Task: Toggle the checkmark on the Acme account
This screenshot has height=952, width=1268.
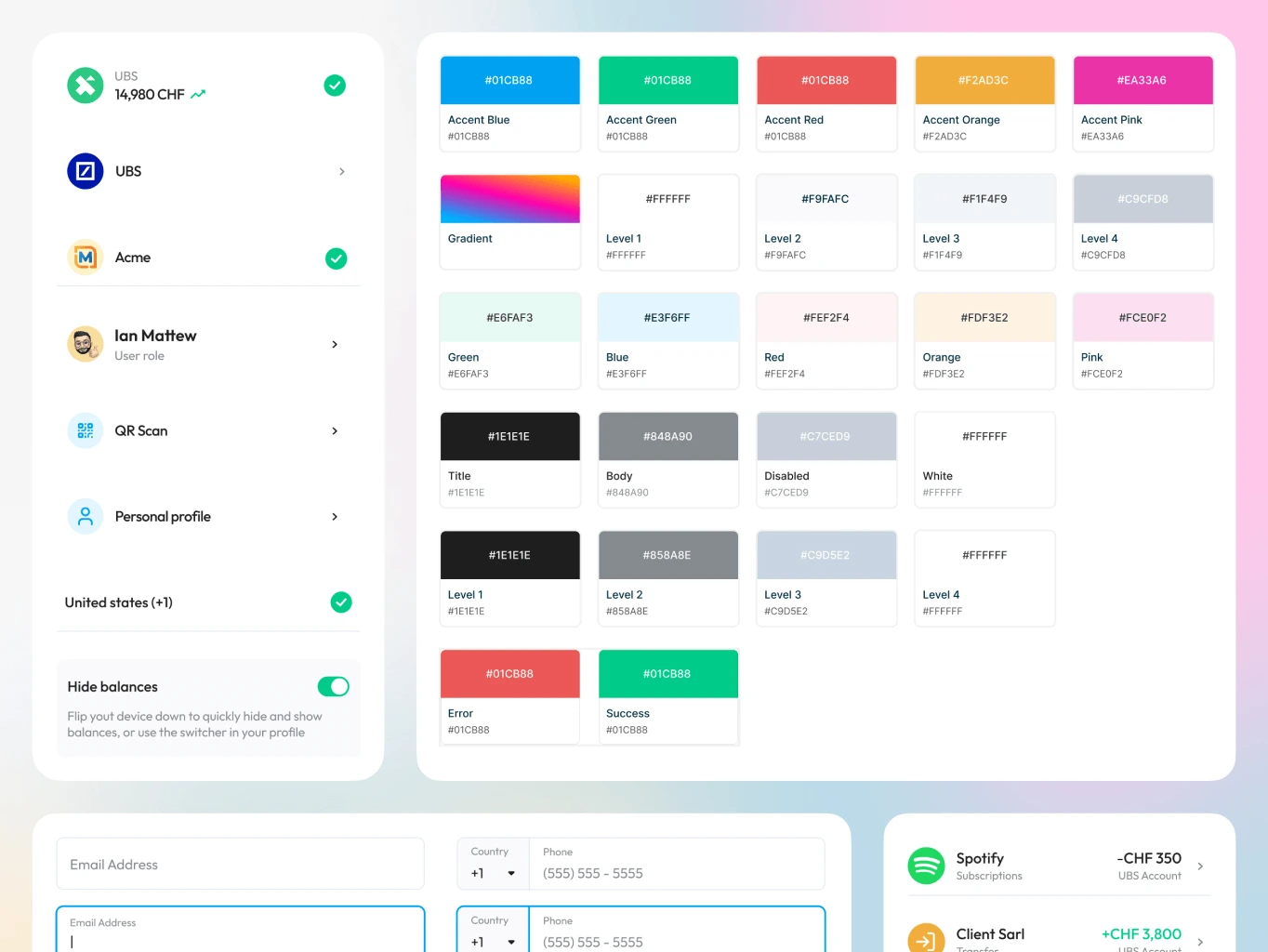Action: 336,258
